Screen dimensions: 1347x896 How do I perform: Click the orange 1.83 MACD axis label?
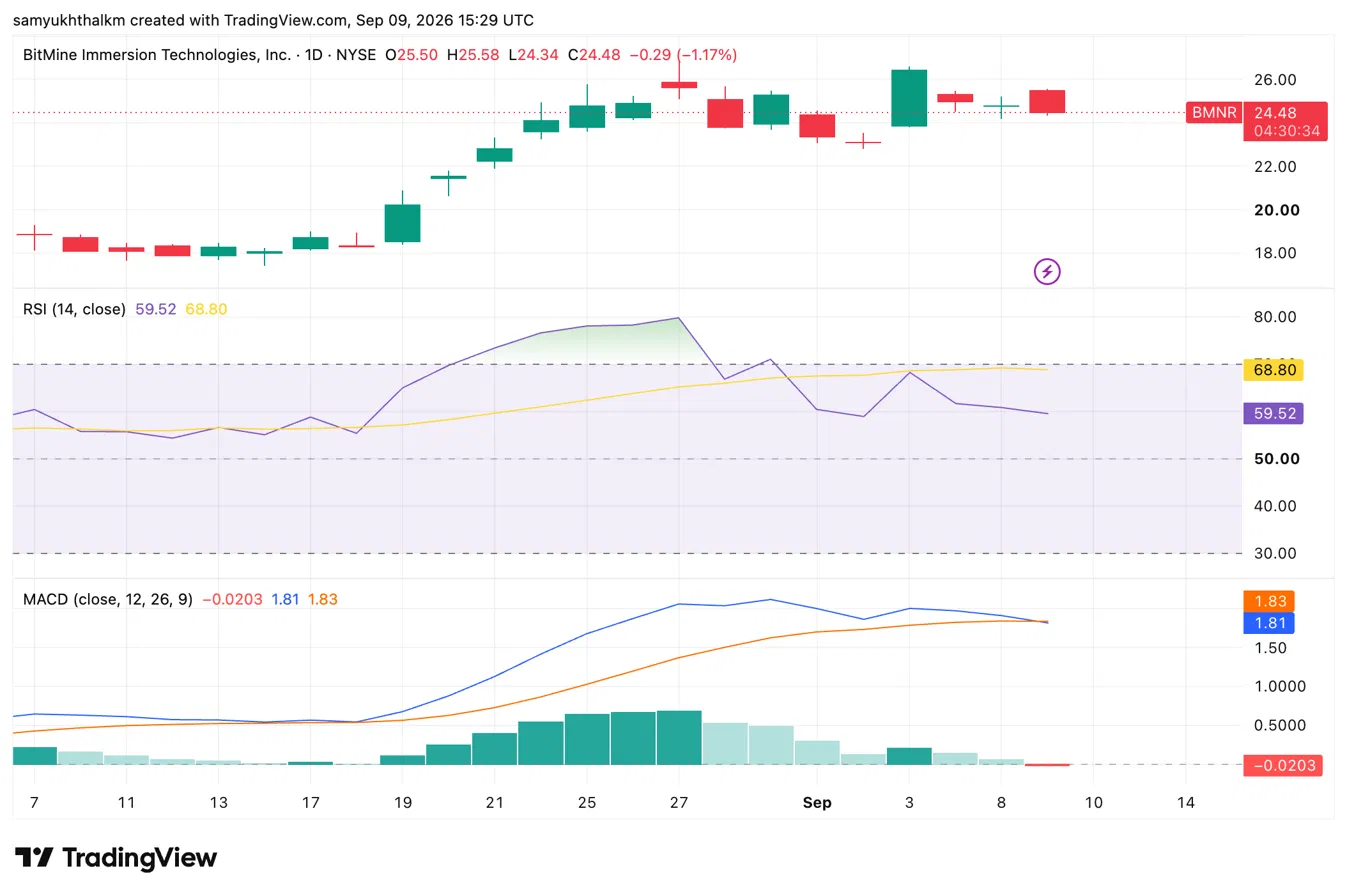click(1269, 601)
